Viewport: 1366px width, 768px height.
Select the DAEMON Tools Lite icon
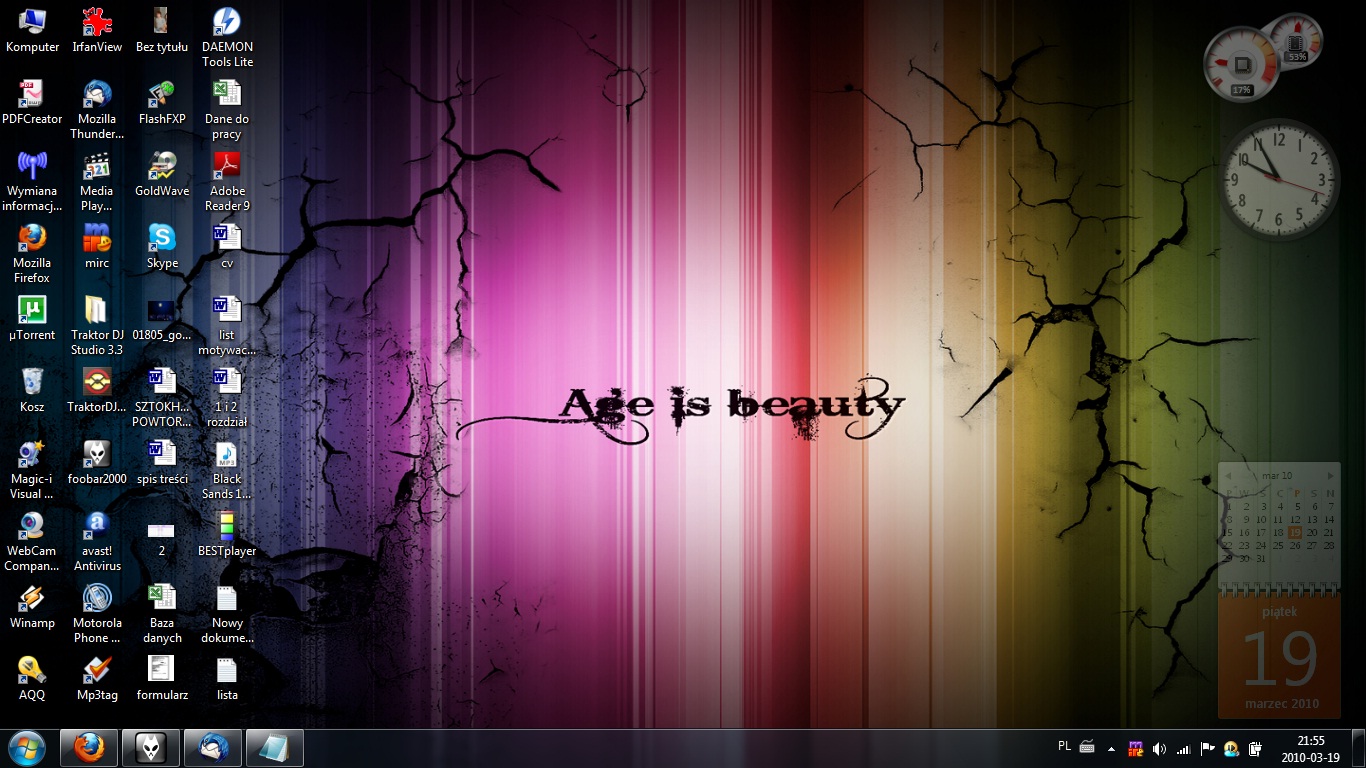[x=227, y=24]
